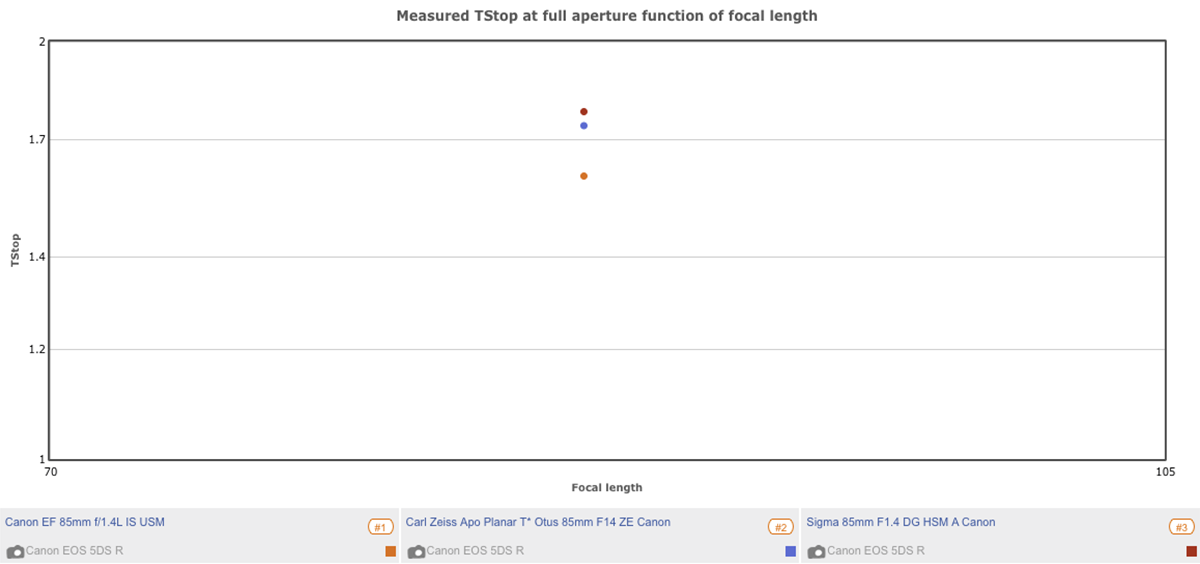This screenshot has width=1200, height=564.
Task: Click Canon EOS 5DS R under the Canon lens
Action: tap(75, 551)
